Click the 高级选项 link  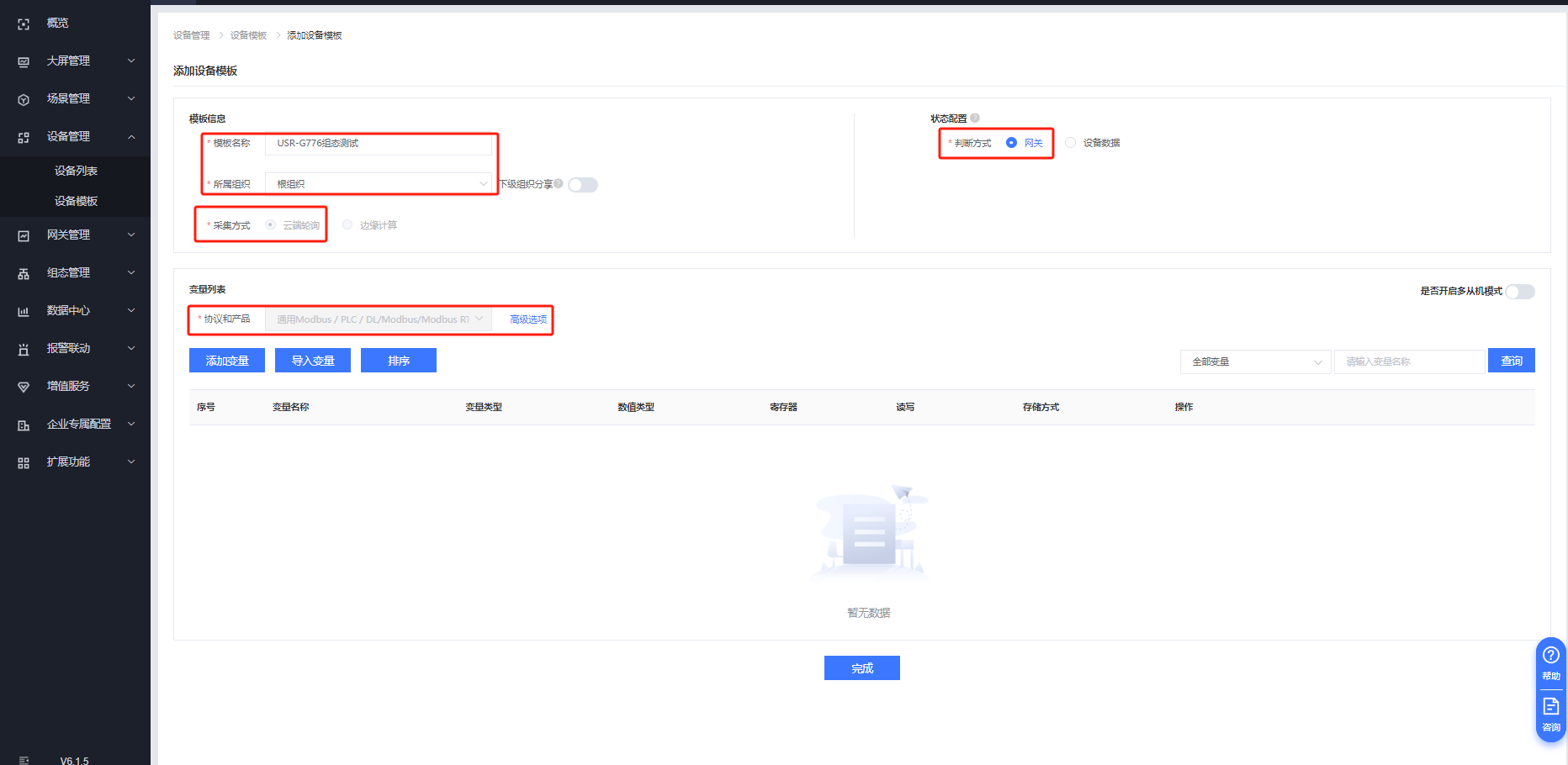(x=528, y=319)
